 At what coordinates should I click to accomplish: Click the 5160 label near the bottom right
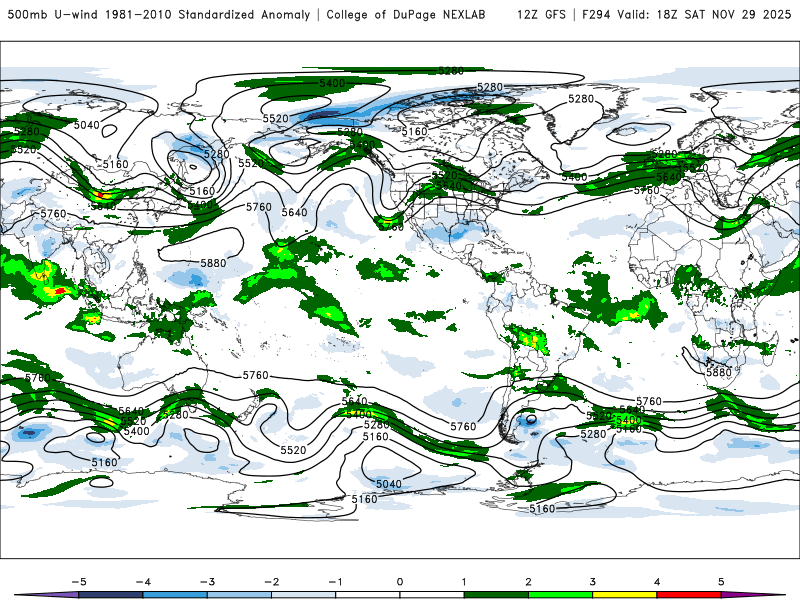542,508
